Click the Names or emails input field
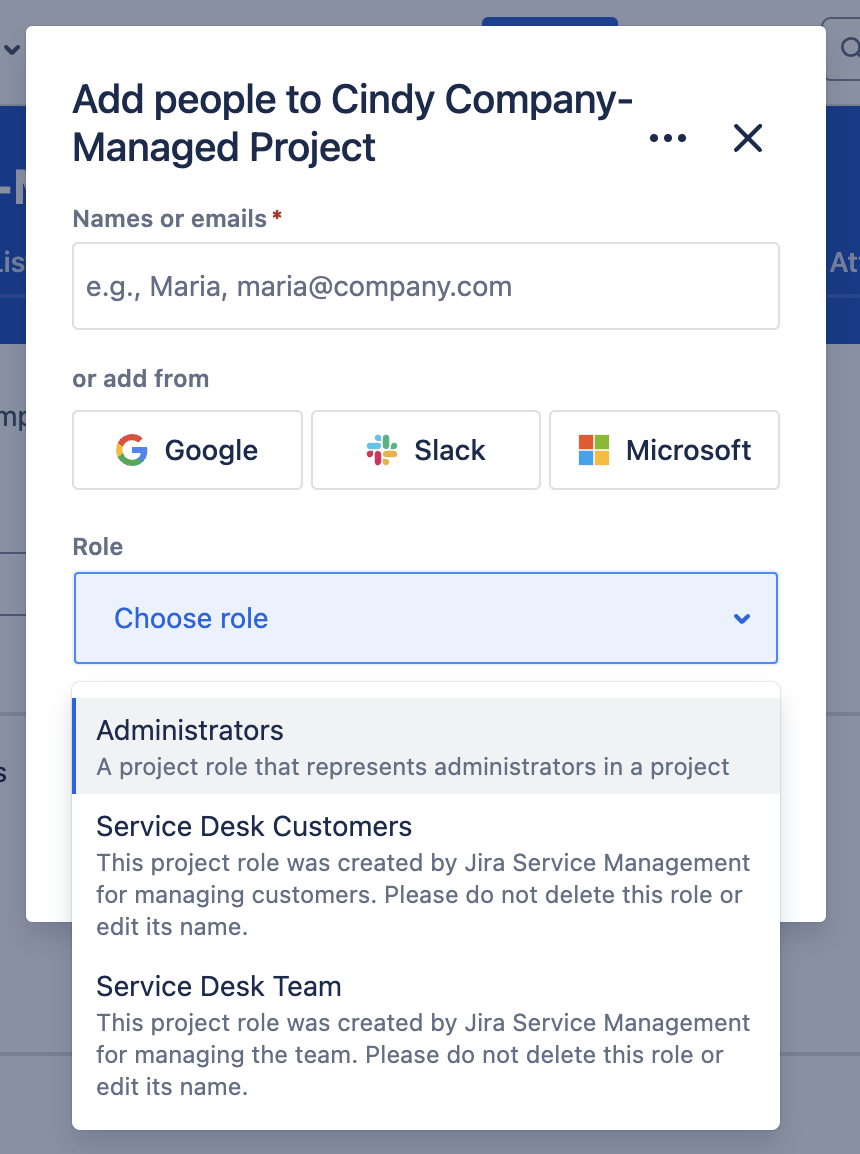The height and width of the screenshot is (1154, 860). click(x=425, y=286)
